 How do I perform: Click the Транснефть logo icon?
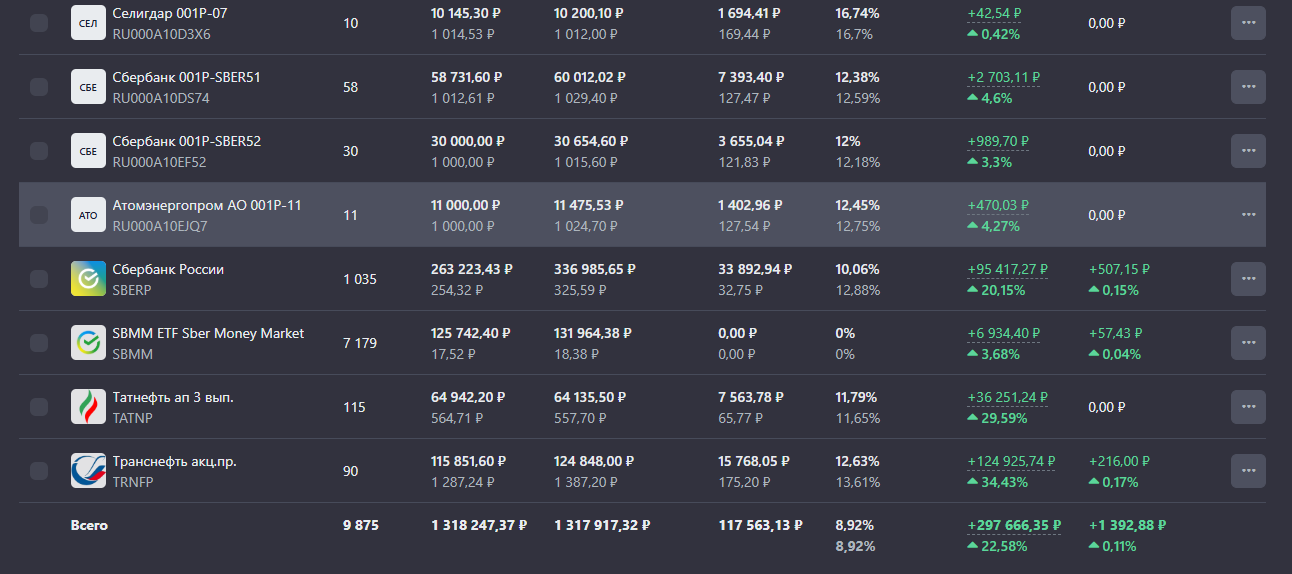pos(88,471)
